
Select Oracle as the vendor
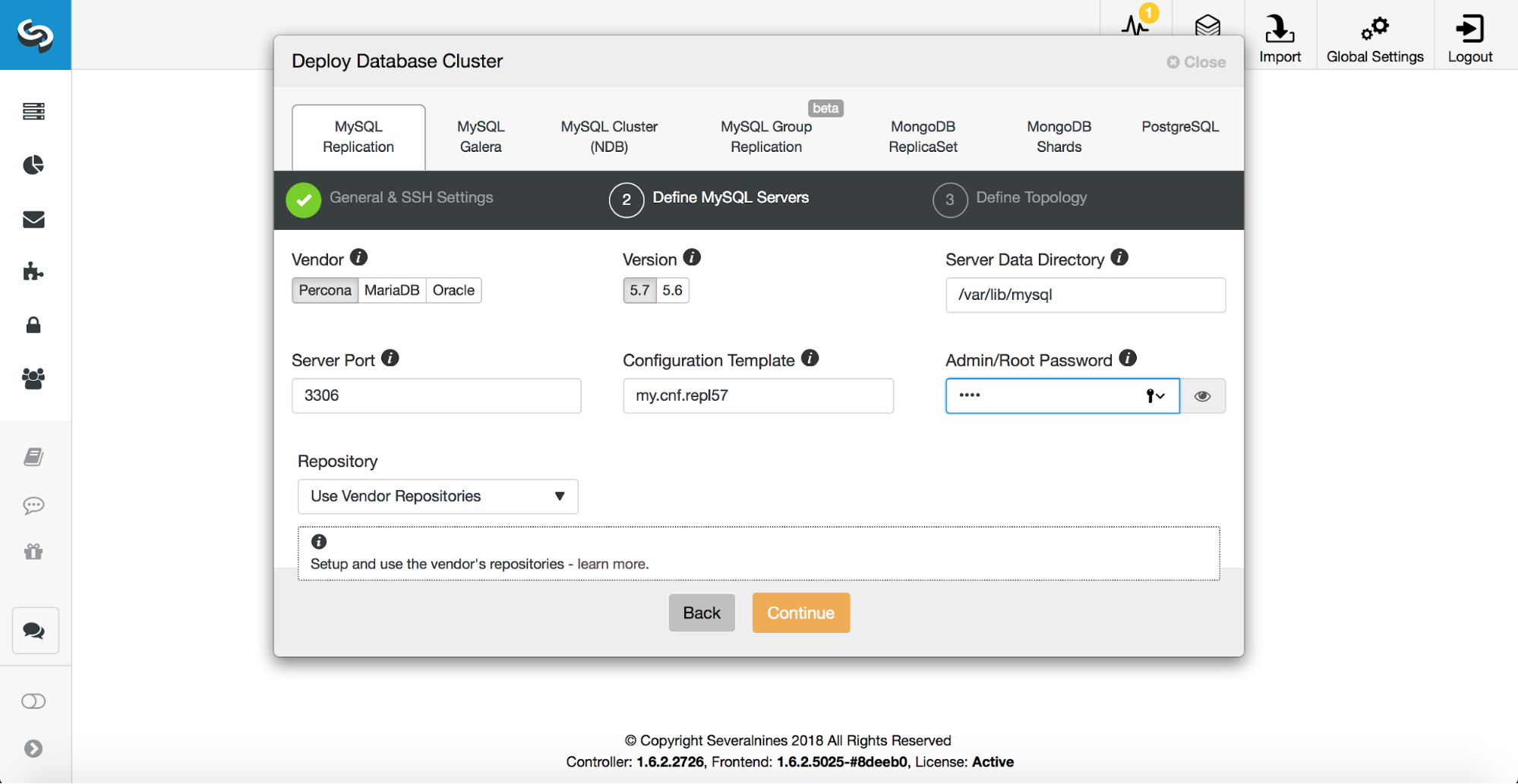tap(453, 290)
